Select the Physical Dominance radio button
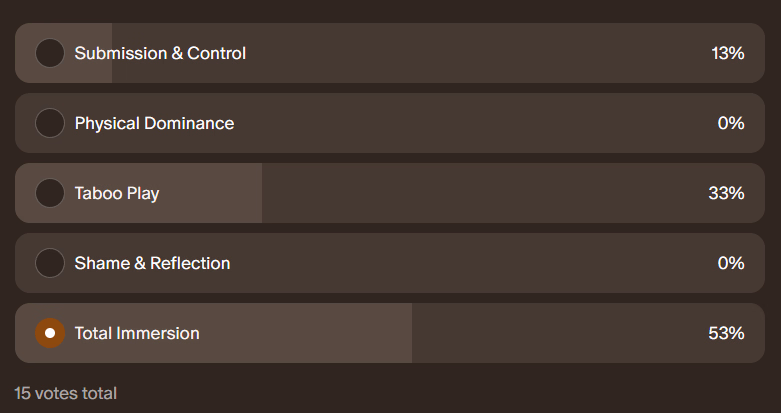 pyautogui.click(x=50, y=123)
